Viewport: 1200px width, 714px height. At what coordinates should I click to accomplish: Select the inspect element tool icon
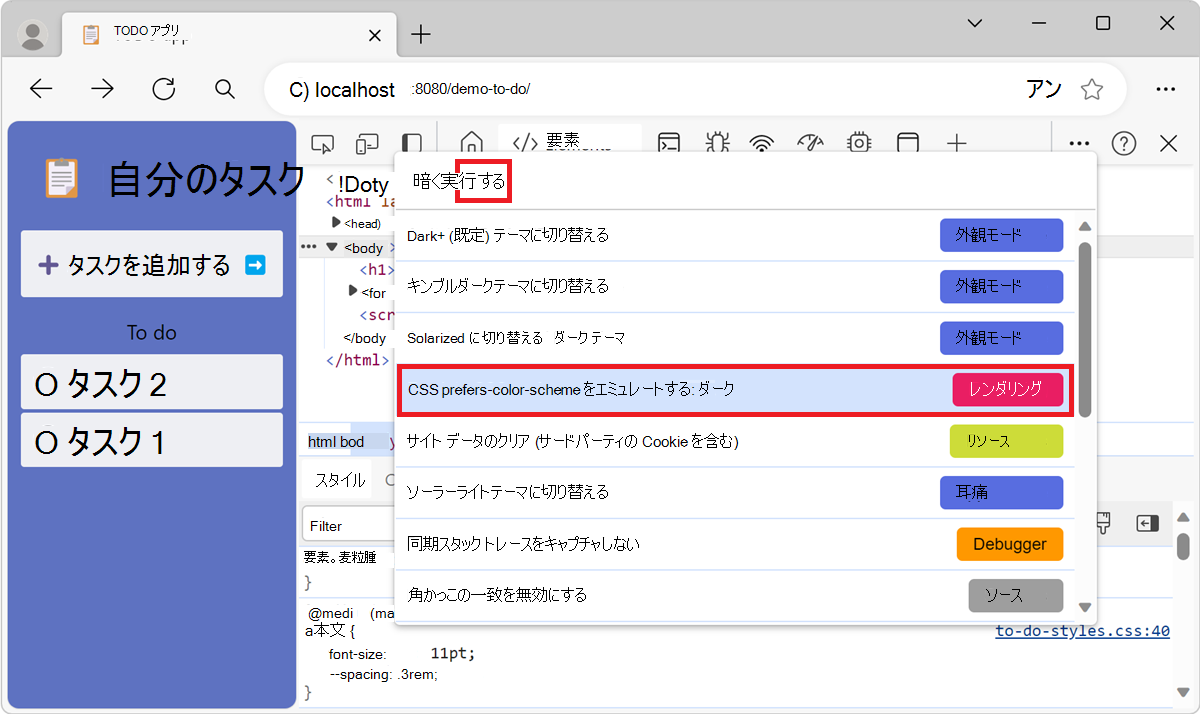tap(322, 143)
